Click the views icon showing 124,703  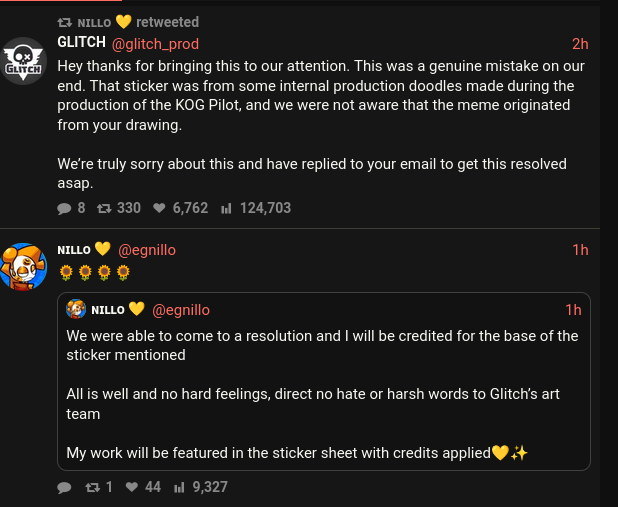(226, 208)
